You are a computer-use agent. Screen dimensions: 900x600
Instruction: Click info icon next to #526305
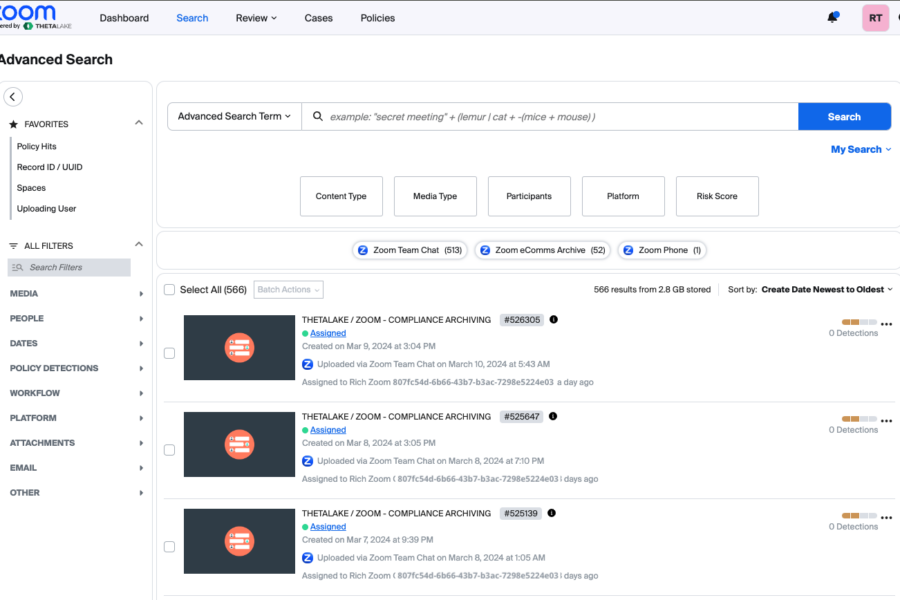[x=553, y=319]
